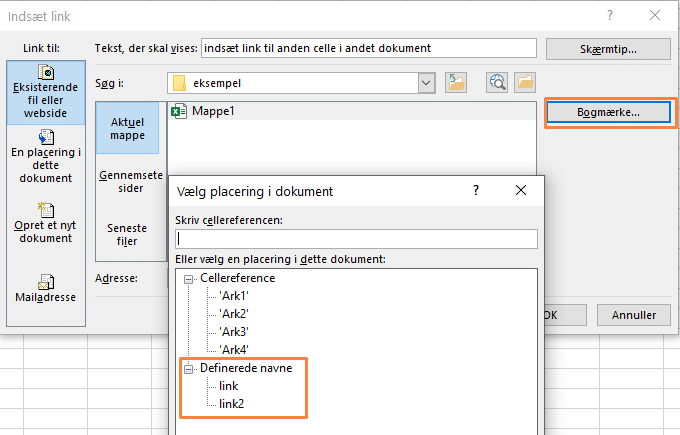This screenshot has height=435, width=680.
Task: Collapse the Cellereference tree node
Action: point(187,278)
